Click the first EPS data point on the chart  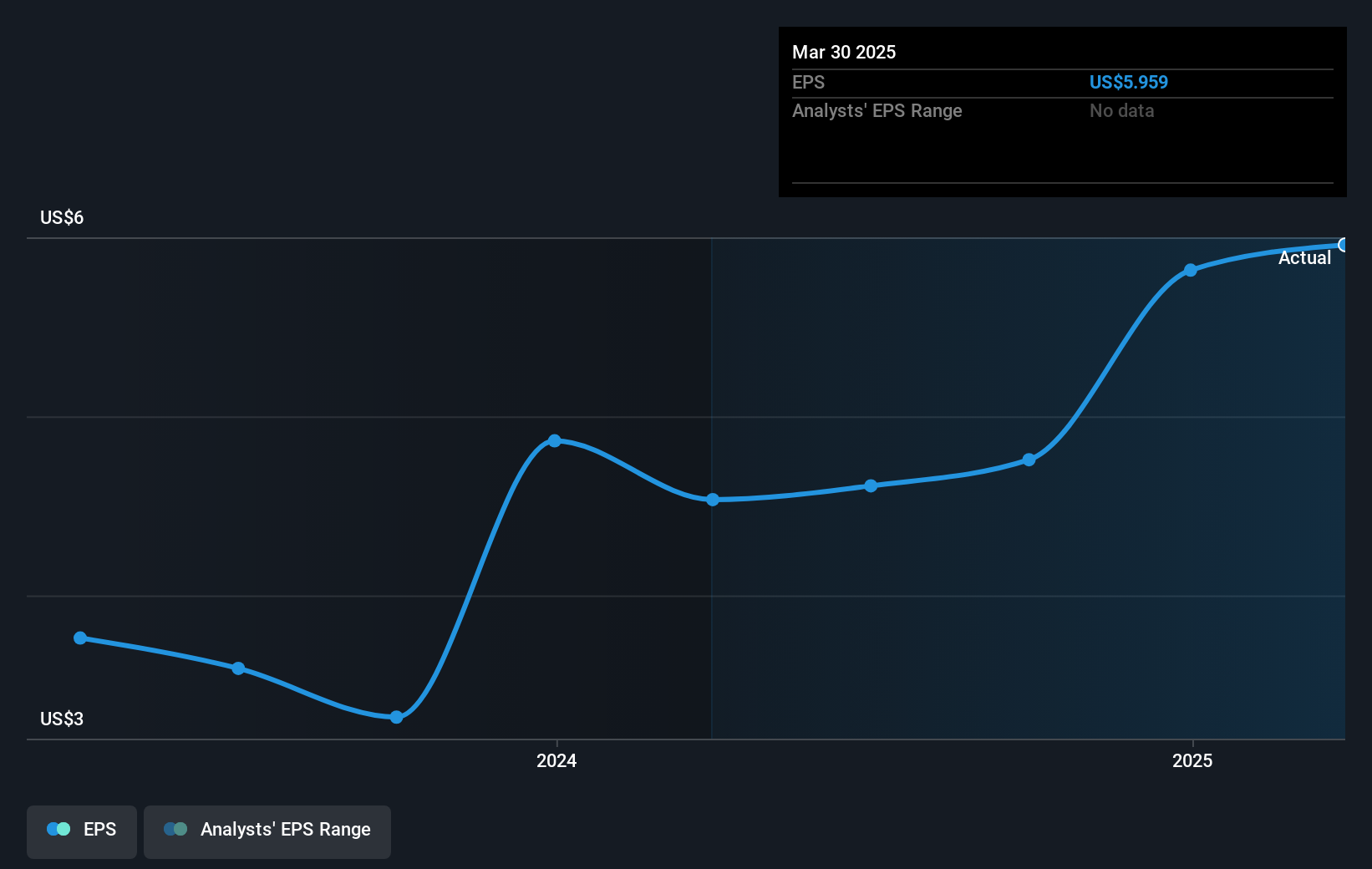pyautogui.click(x=80, y=638)
